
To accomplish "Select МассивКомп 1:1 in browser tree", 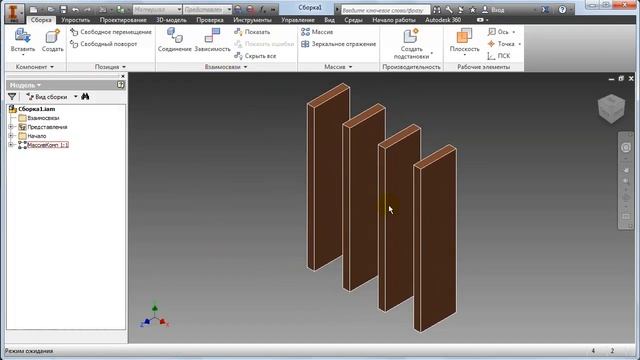I will 48,145.
